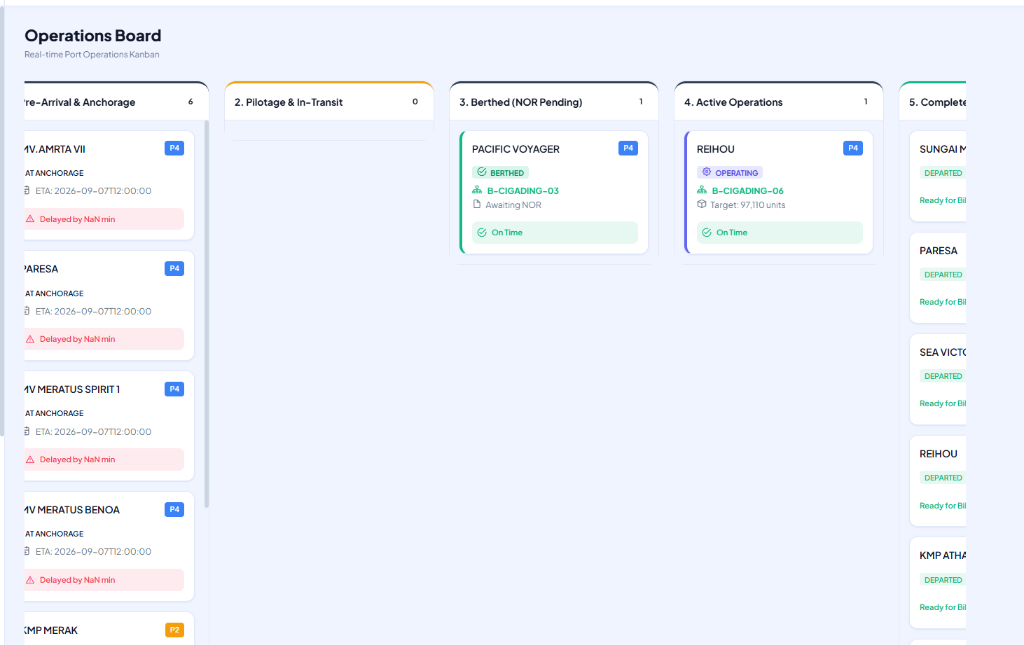Click the B-CIGADING-06 berth label
Screen dimensions: 1024x645
748,191
